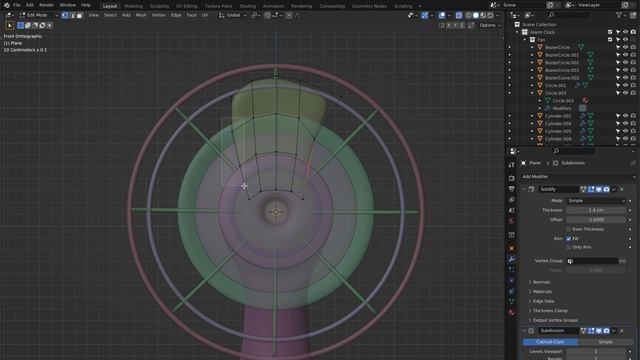640x360 pixels.
Task: Select vertex select mode icon
Action: pyautogui.click(x=64, y=15)
